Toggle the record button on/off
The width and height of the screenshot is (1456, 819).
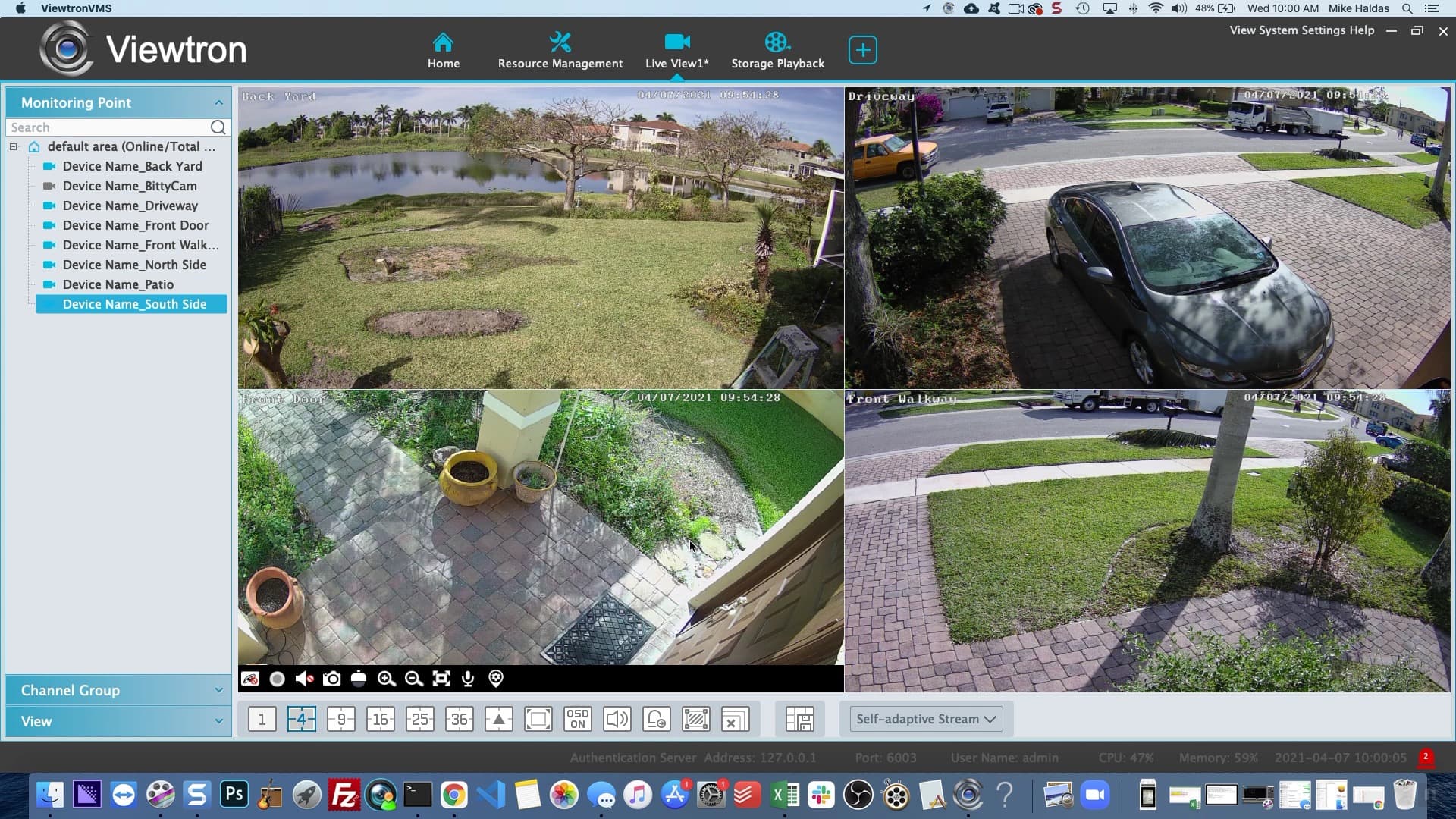tap(277, 678)
